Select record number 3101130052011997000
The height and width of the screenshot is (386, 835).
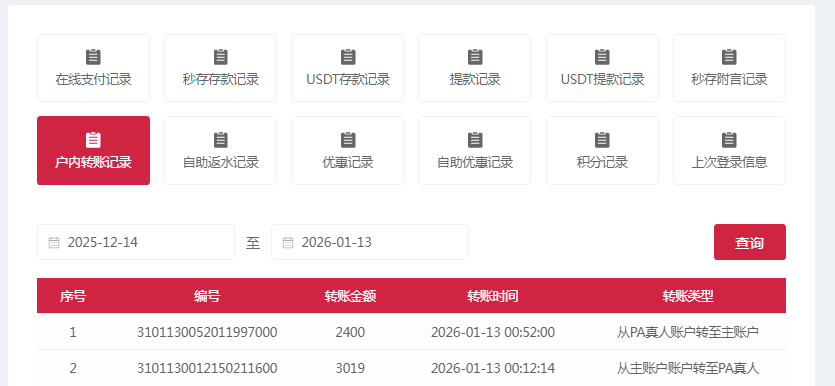click(x=207, y=332)
